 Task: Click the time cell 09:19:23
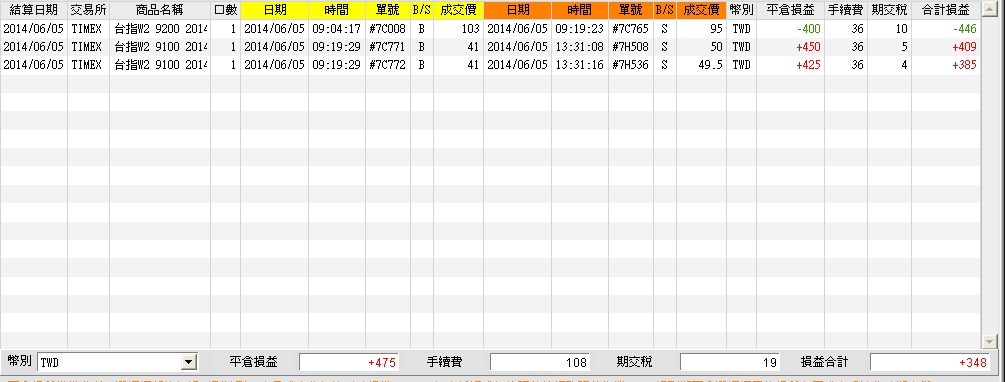580,29
